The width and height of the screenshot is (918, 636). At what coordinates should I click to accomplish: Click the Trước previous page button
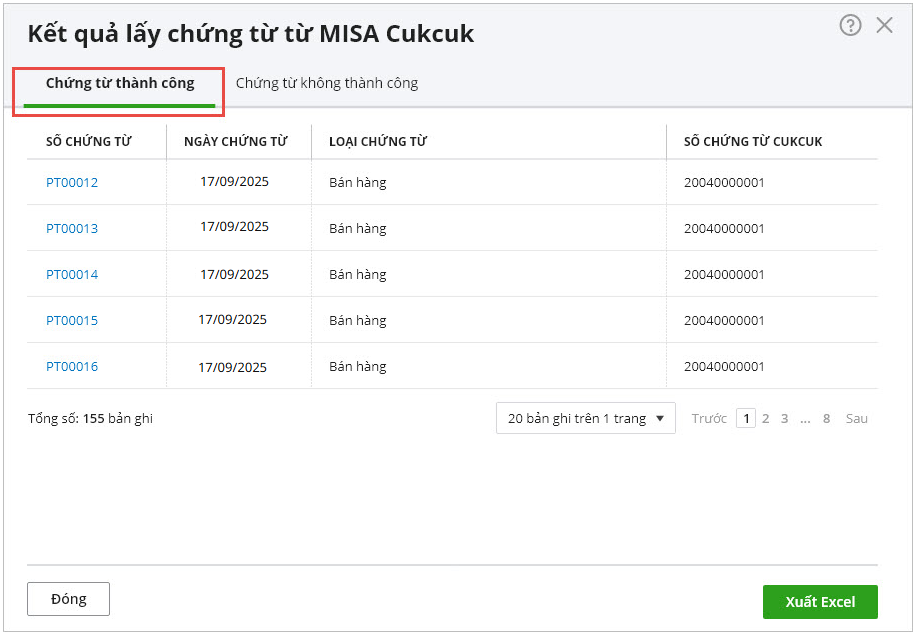click(709, 419)
